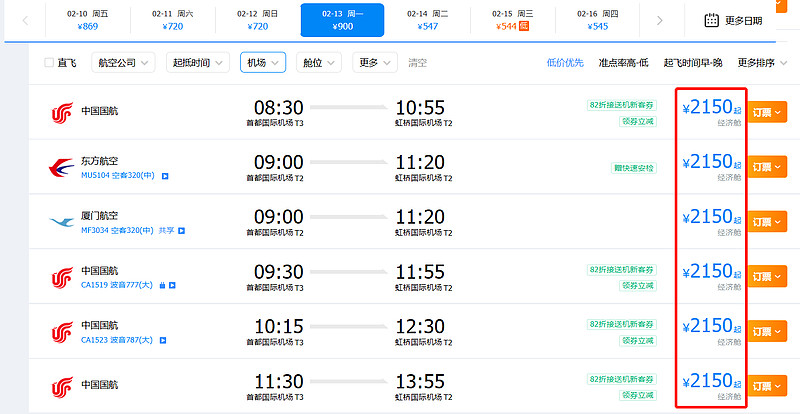Click the Air China logo on 11:30 flight
Screen dimensions: 800x414
61,385
